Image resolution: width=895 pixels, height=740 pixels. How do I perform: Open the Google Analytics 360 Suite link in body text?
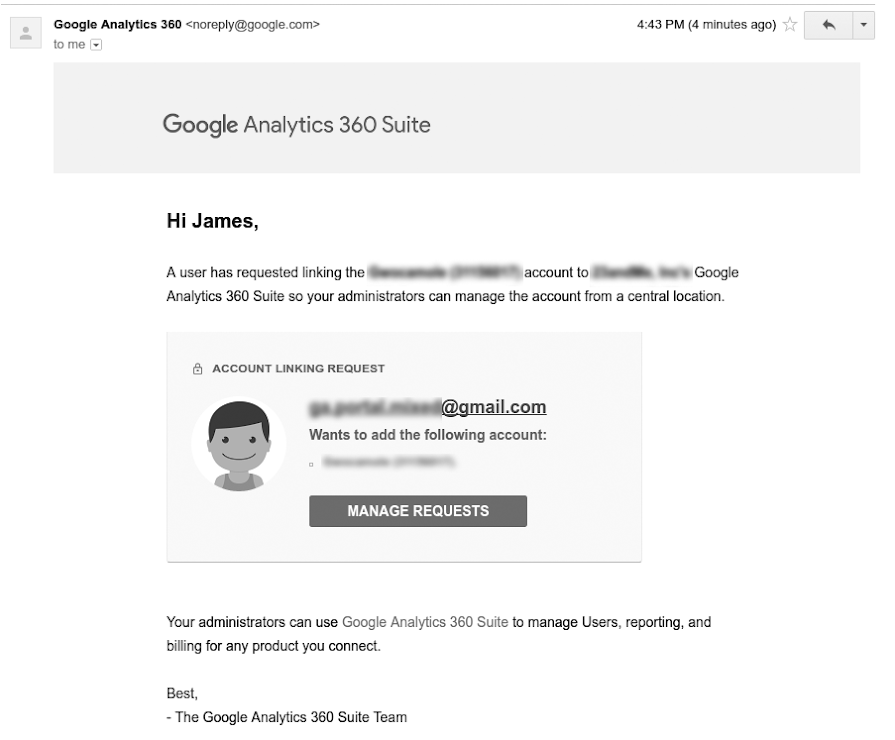[425, 622]
